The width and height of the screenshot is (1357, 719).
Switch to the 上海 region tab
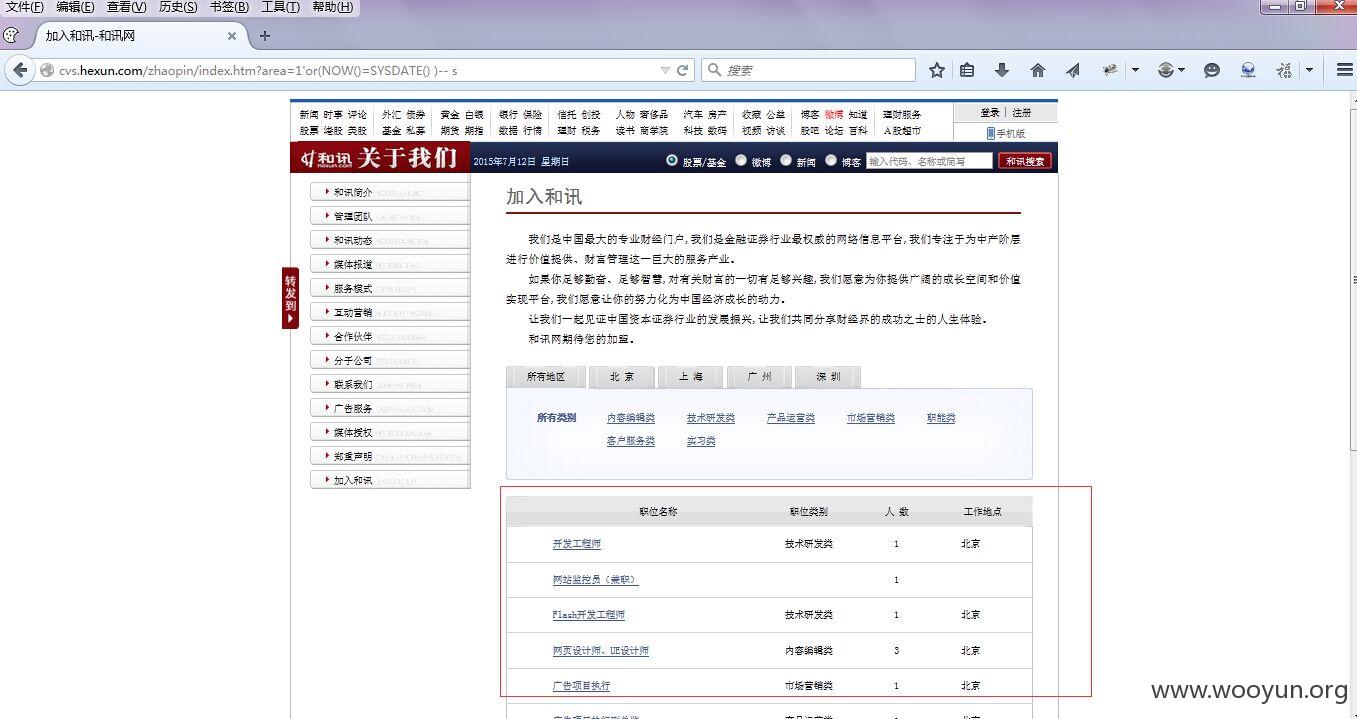pyautogui.click(x=691, y=377)
